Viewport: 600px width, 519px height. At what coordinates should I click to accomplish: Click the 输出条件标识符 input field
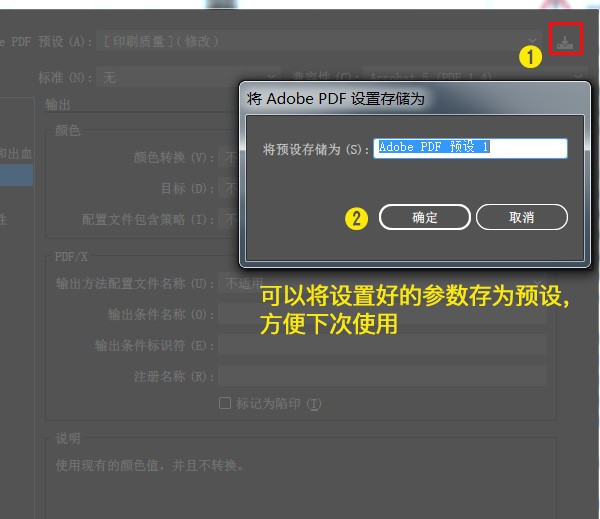[383, 345]
